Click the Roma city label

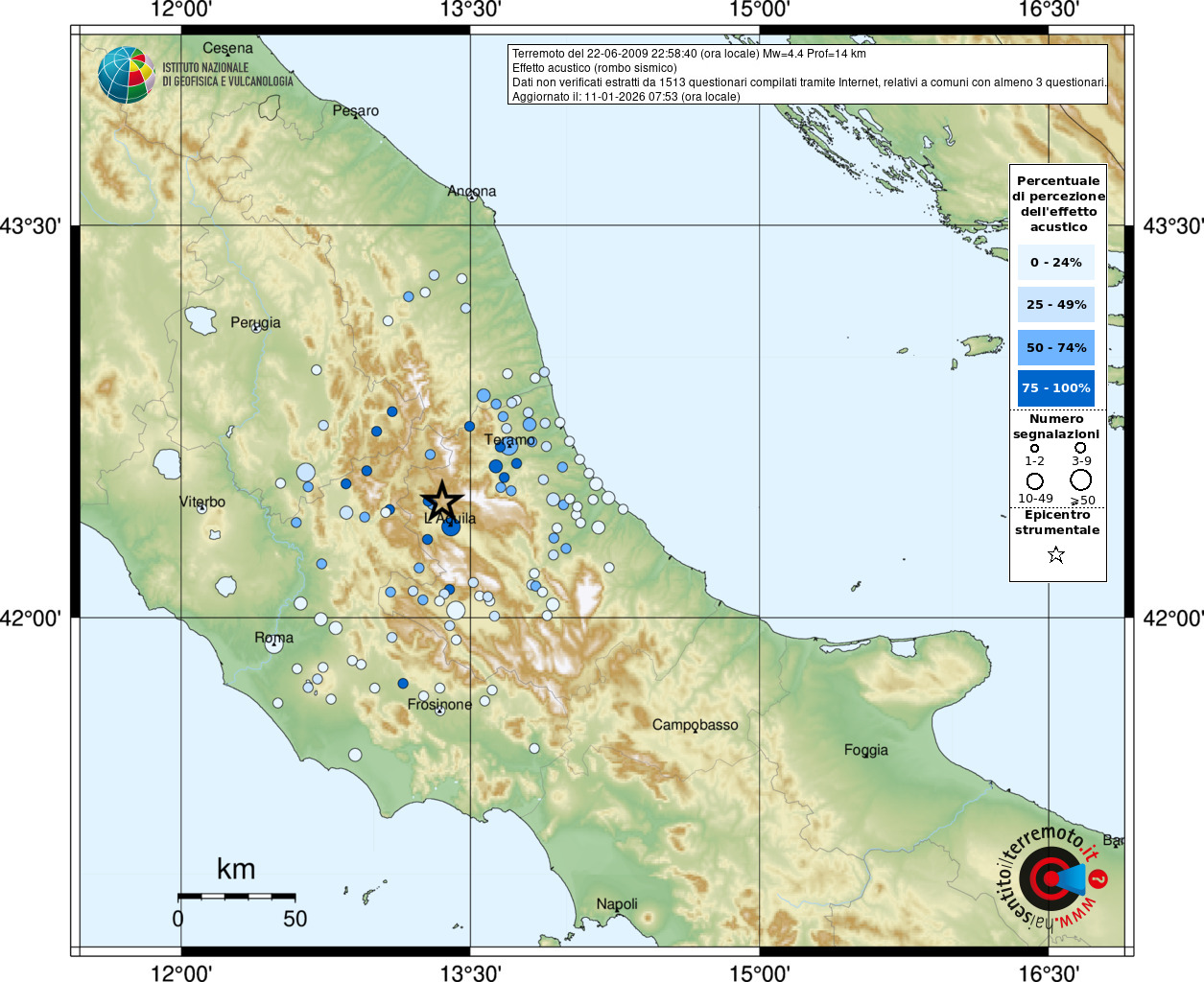[x=274, y=637]
